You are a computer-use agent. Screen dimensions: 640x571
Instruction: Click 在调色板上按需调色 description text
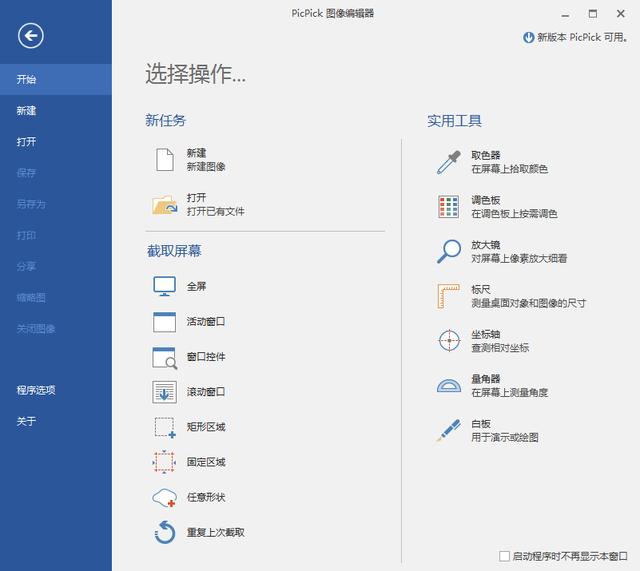tap(514, 214)
